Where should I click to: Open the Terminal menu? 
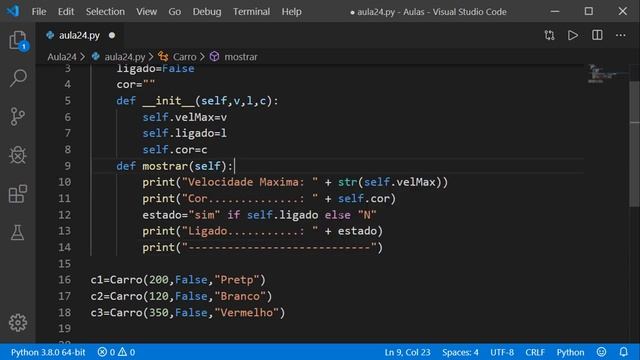[251, 11]
